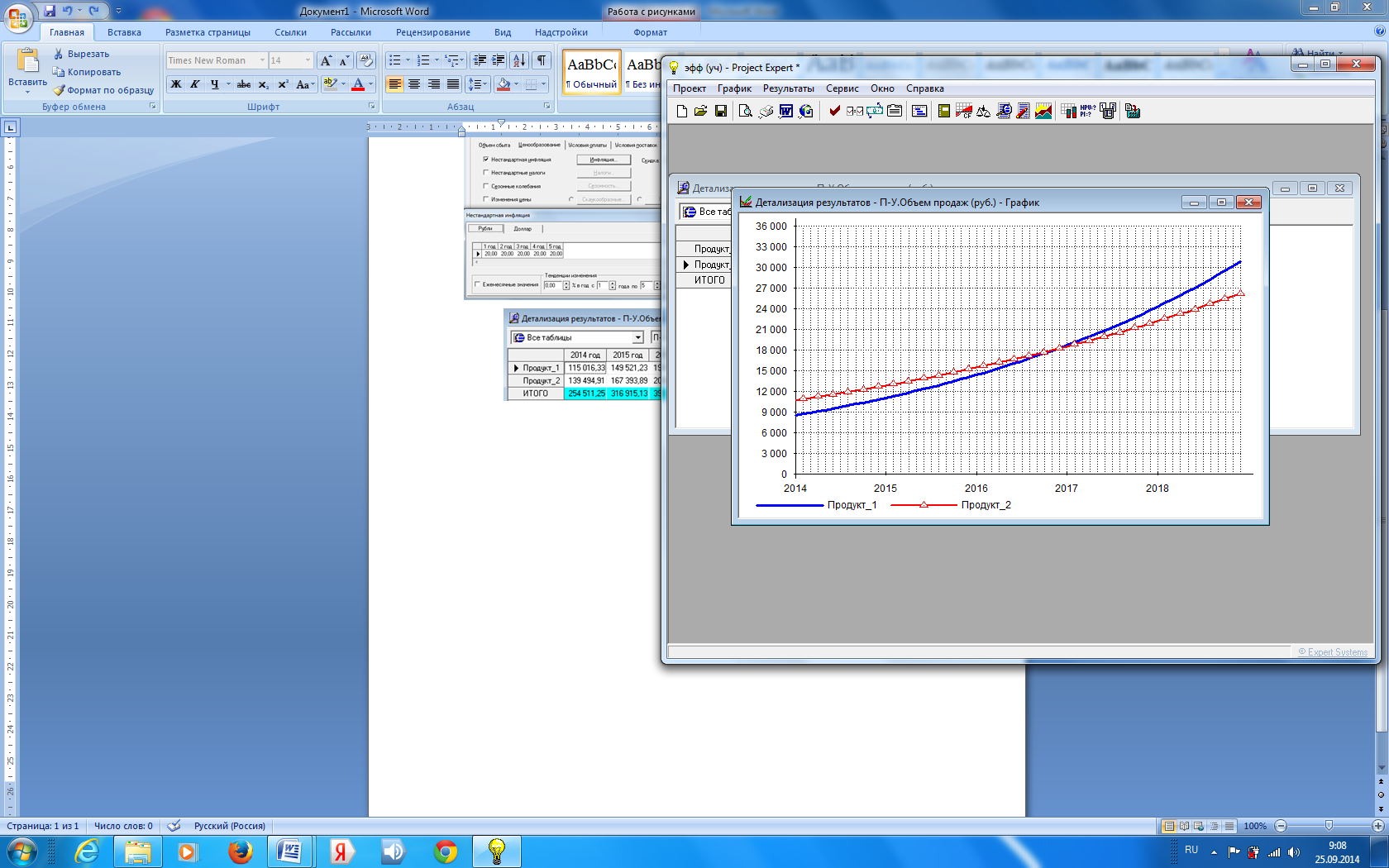Sort text А-Я icon
The image size is (1389, 868).
coord(519,60)
